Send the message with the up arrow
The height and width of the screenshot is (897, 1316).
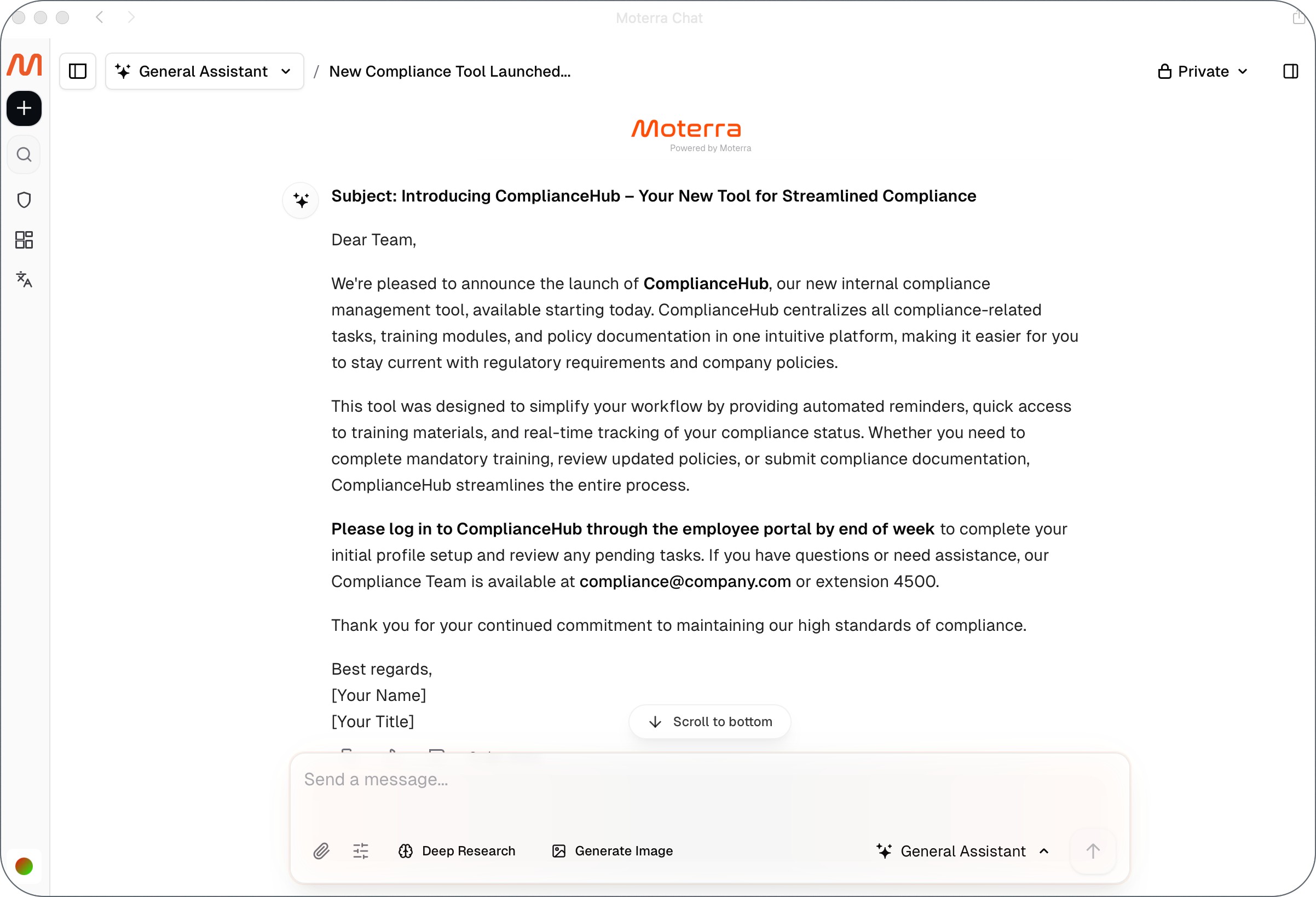[1093, 851]
